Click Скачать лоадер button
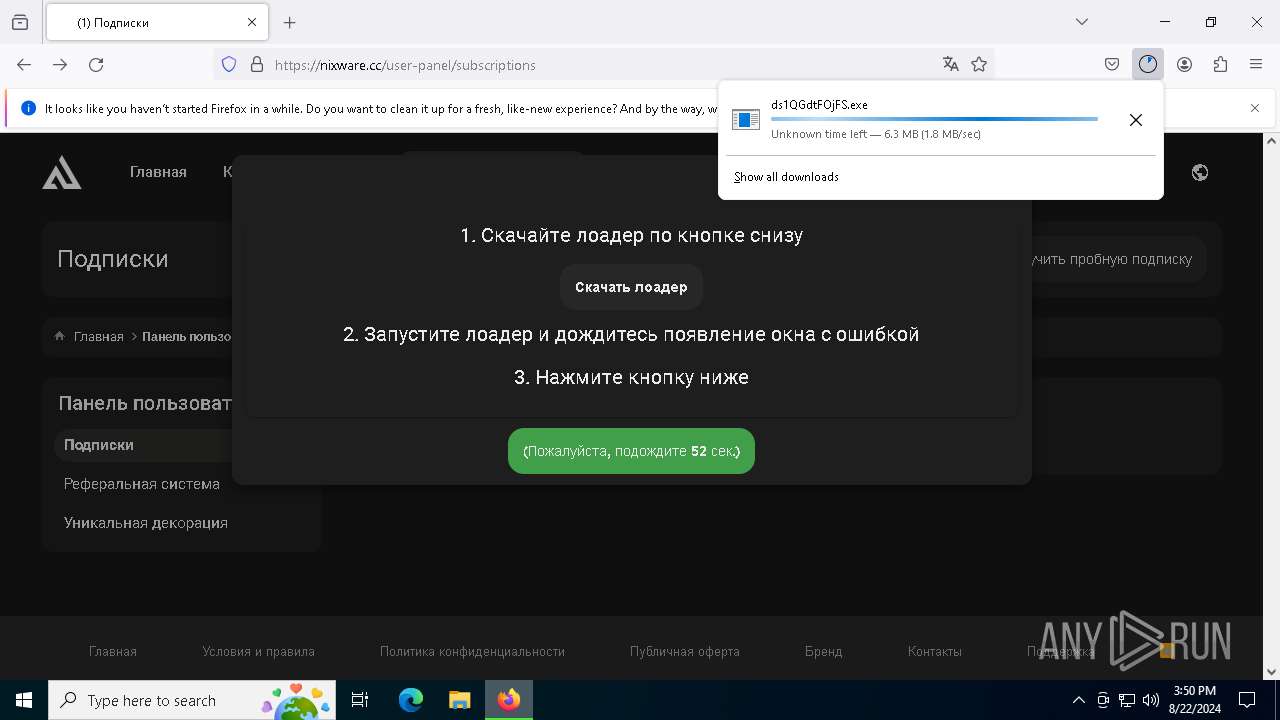This screenshot has width=1280, height=720. (631, 287)
